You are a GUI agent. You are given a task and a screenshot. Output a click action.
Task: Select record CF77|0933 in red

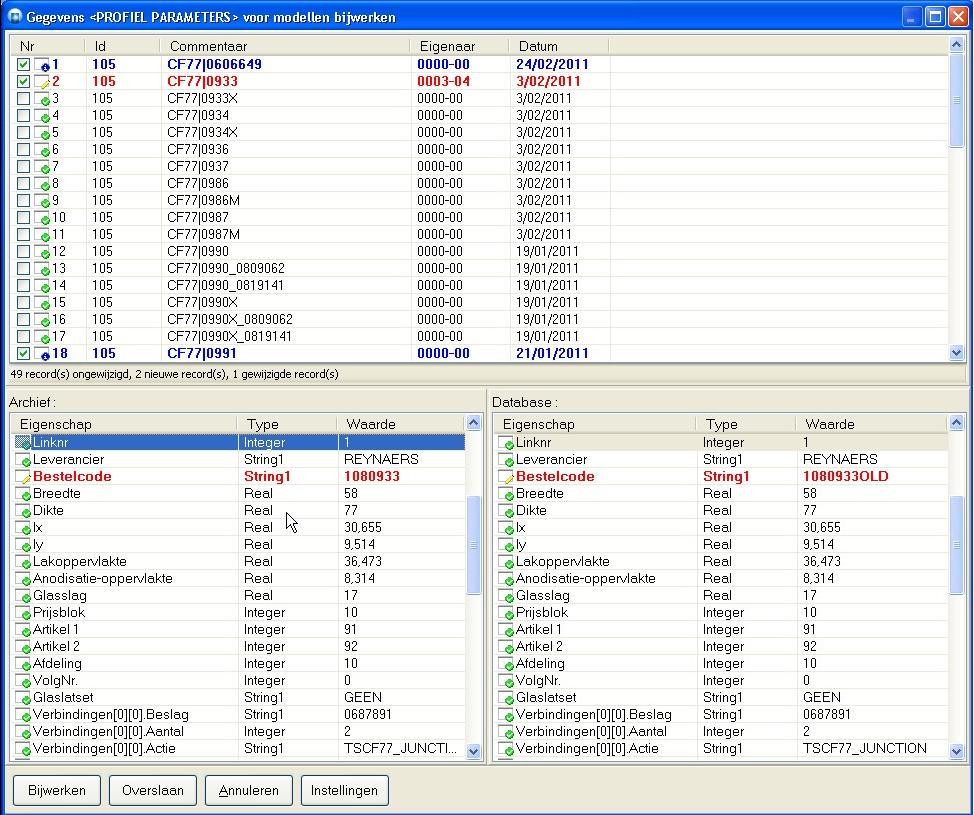(203, 81)
